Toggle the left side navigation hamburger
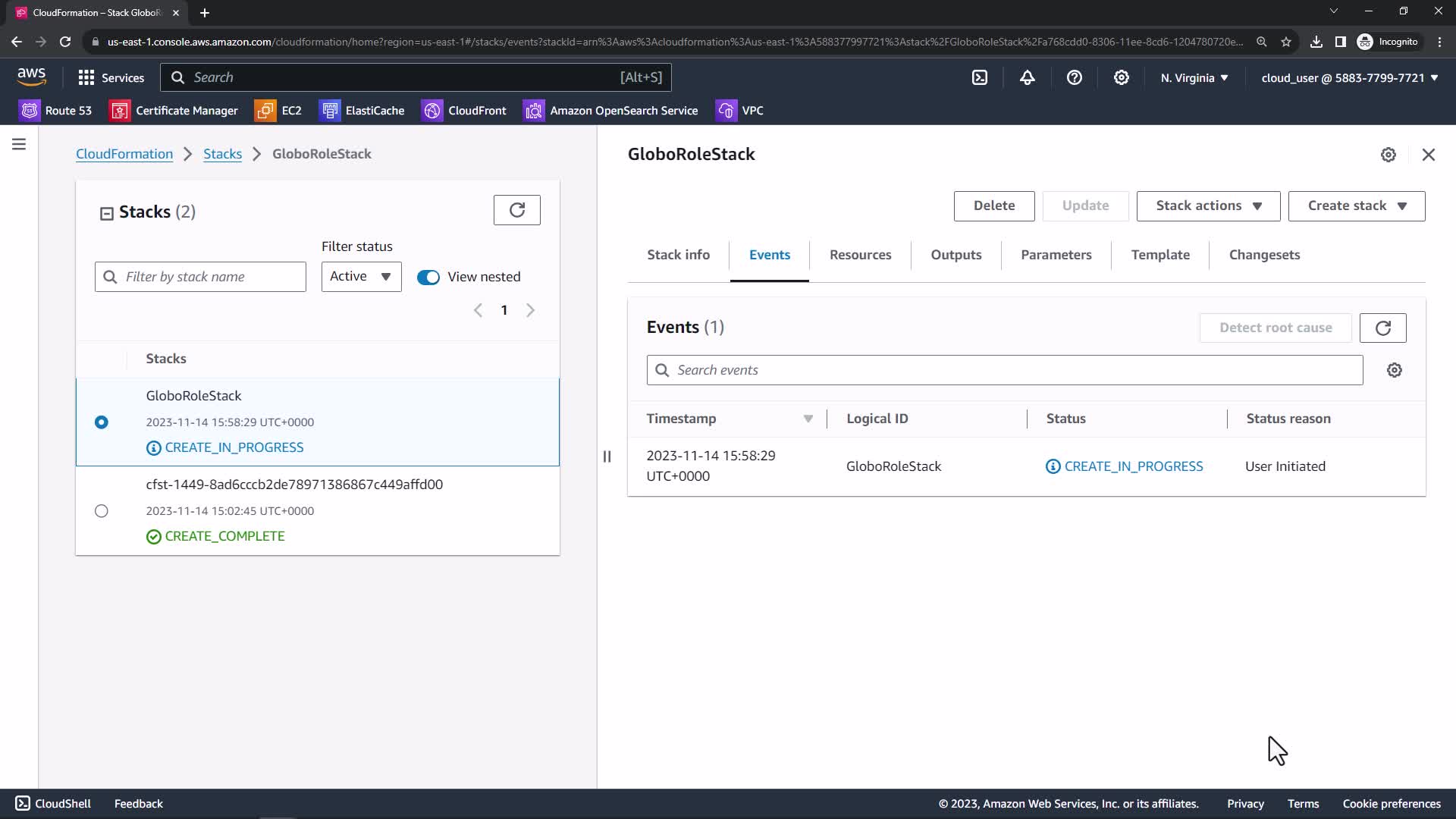 [19, 144]
